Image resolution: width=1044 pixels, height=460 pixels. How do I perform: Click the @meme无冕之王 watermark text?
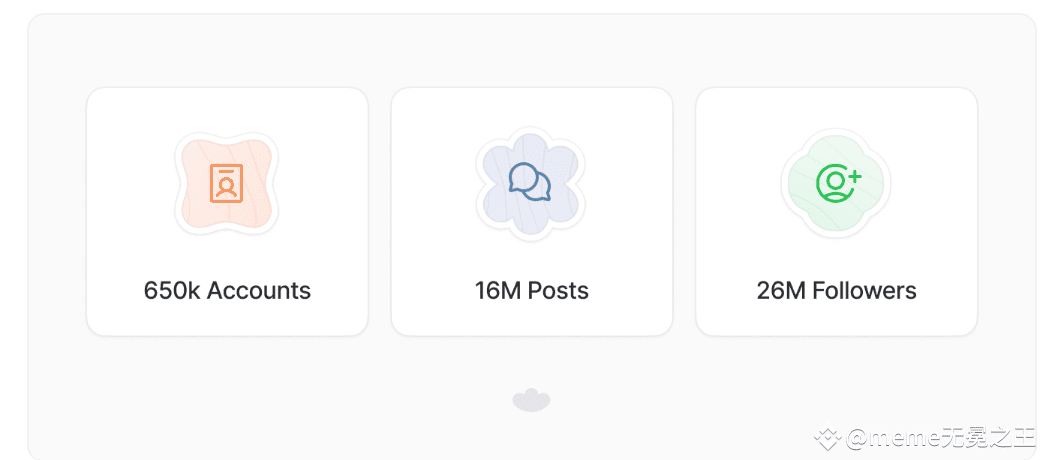click(940, 438)
